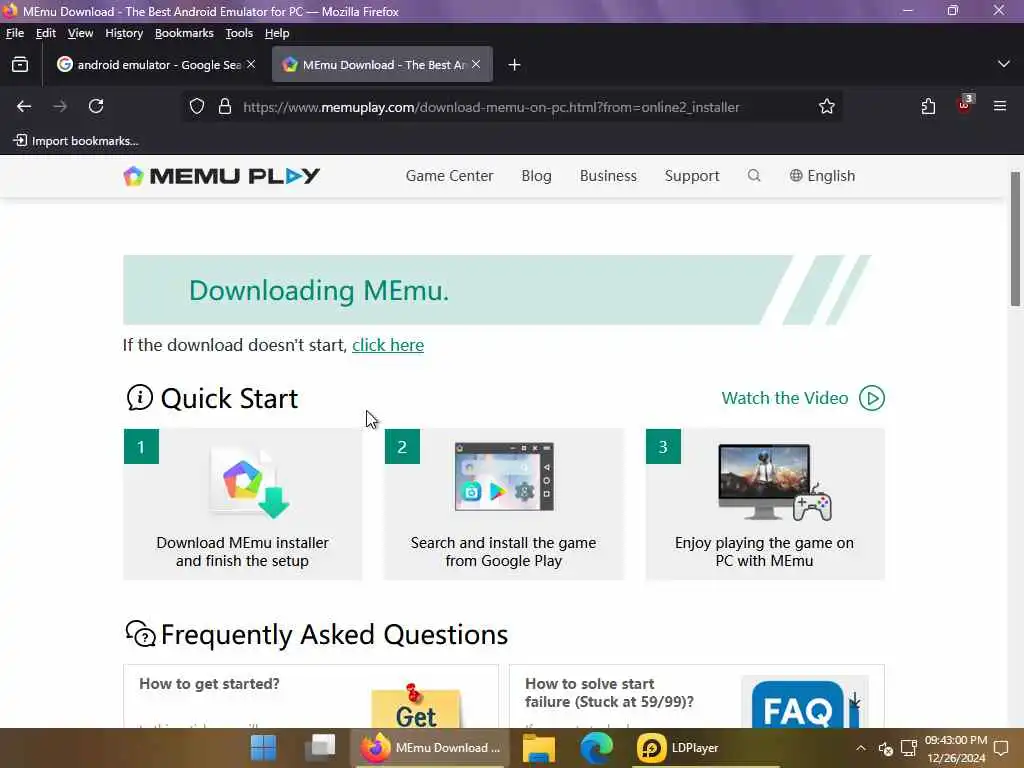Reload the current page
1024x768 pixels.
pyautogui.click(x=96, y=106)
